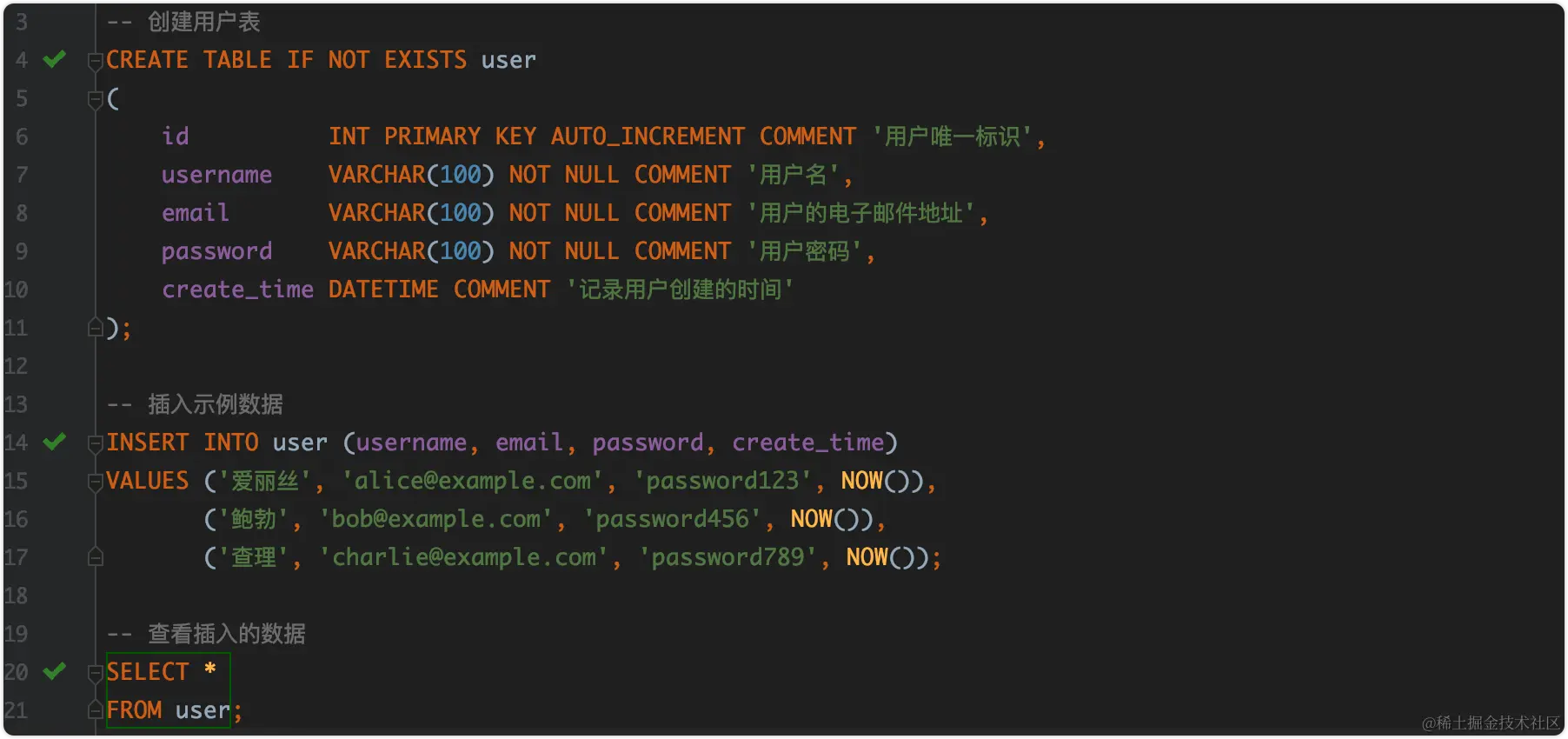Click 'password456' string
The image size is (1568, 739).
[x=672, y=519]
